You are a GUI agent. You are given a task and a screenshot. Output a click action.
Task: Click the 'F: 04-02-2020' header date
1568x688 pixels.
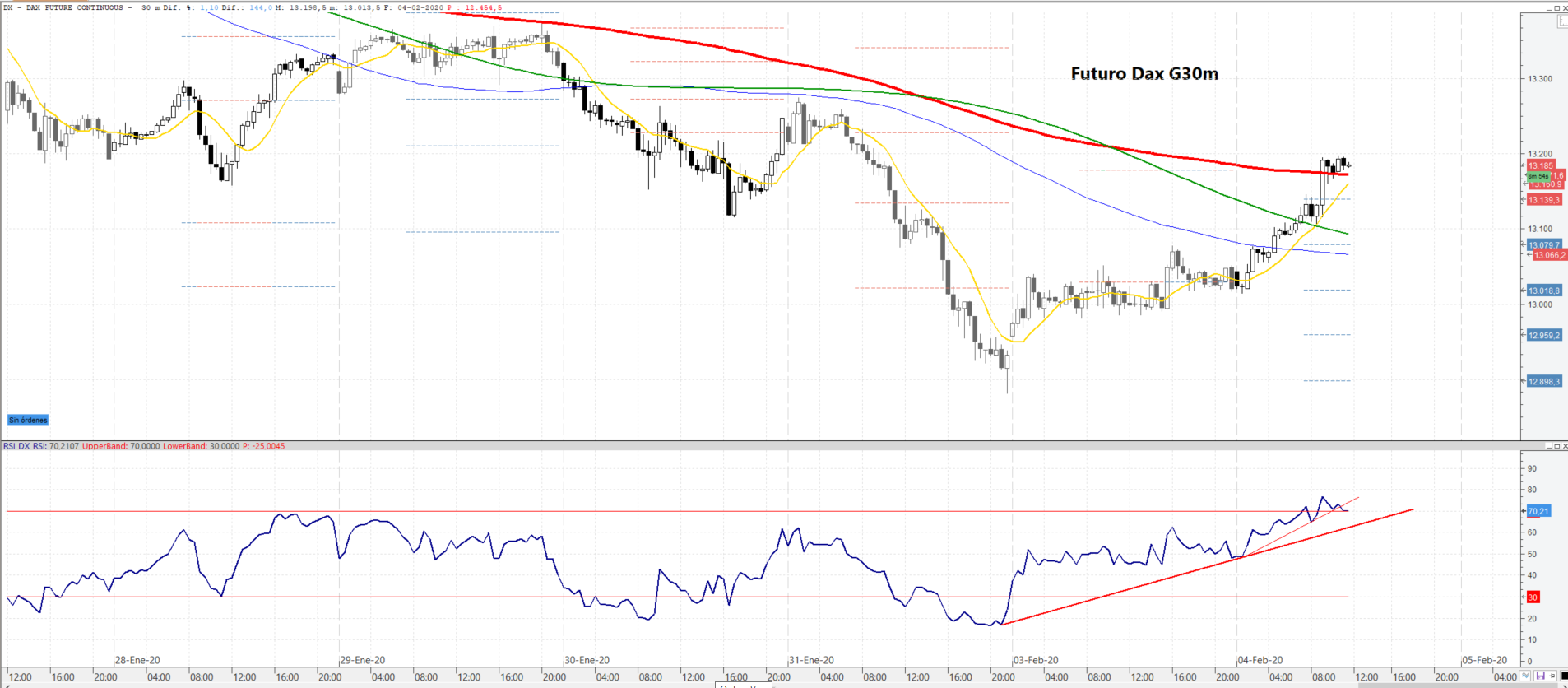[415, 7]
